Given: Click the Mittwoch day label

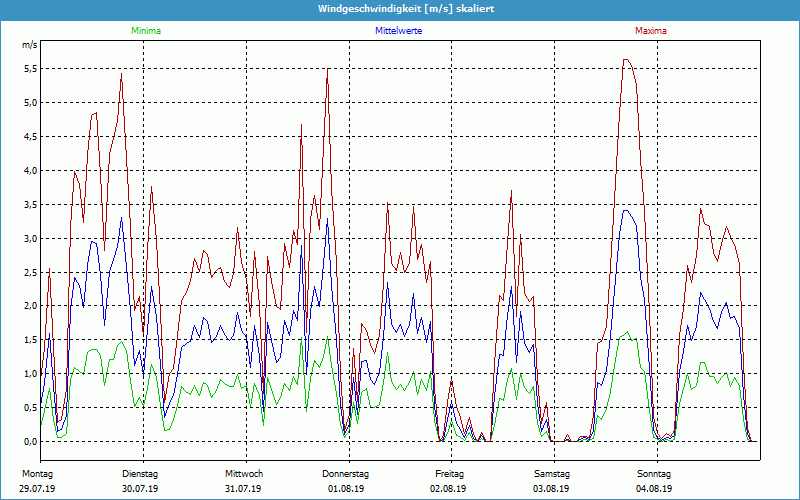Looking at the screenshot, I should coord(244,474).
